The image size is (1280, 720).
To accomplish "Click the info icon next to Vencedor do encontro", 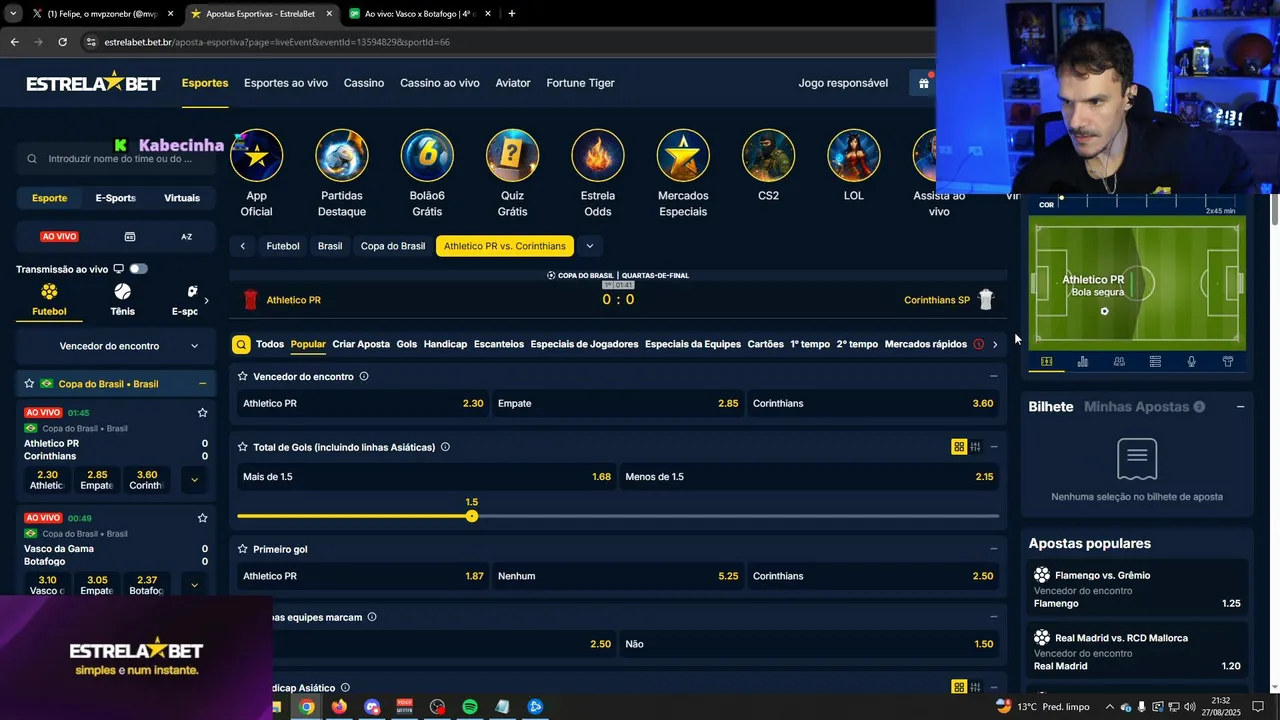I will (x=364, y=376).
